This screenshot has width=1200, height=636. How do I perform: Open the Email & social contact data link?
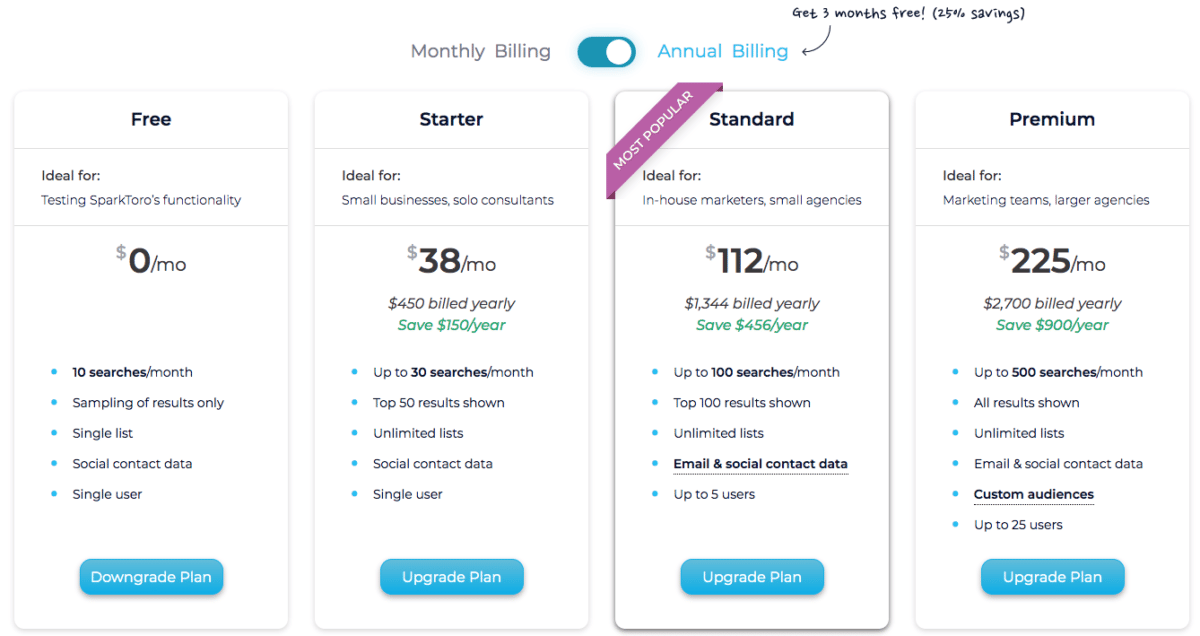point(760,463)
